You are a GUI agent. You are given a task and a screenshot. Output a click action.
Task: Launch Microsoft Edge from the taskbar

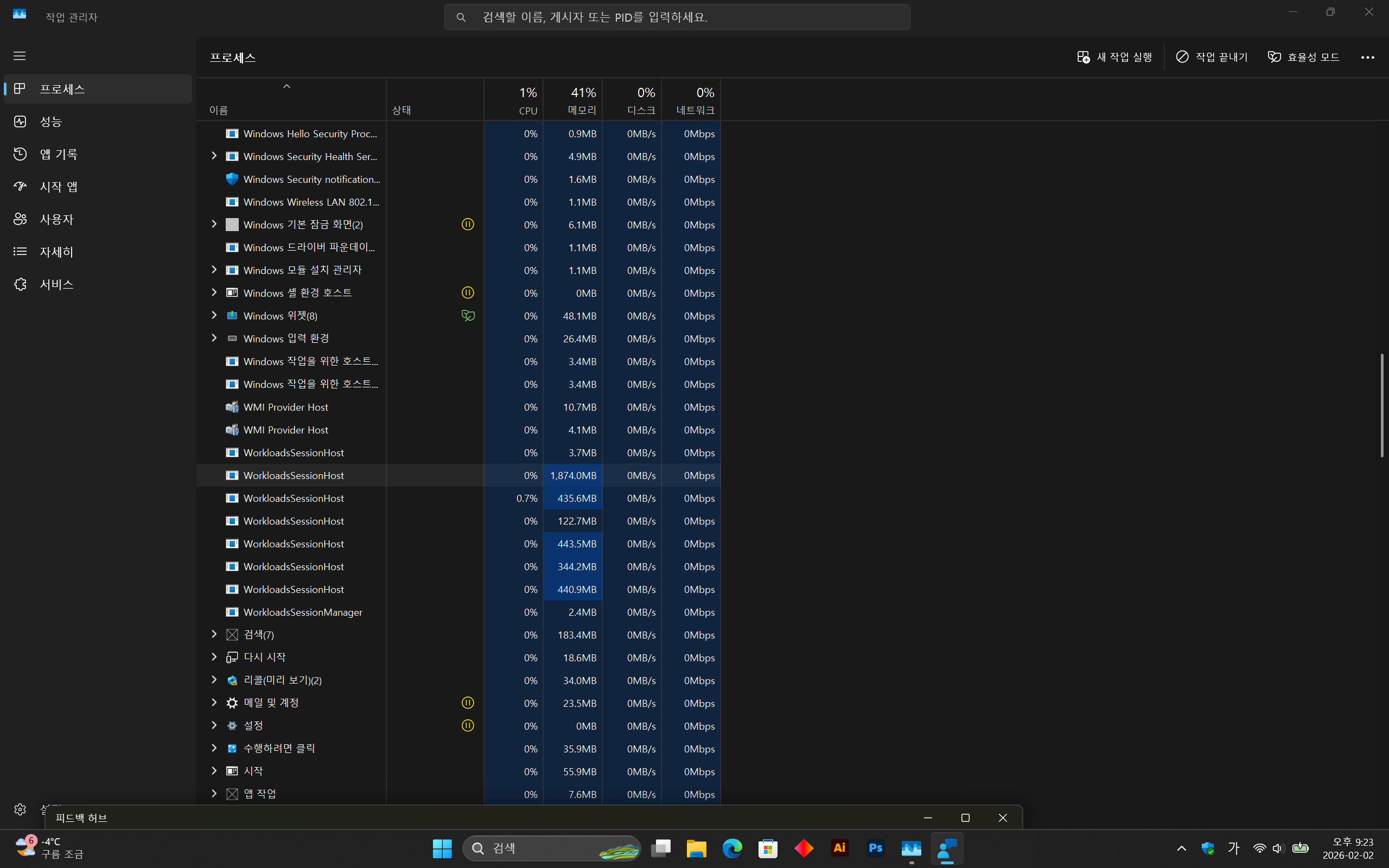732,848
